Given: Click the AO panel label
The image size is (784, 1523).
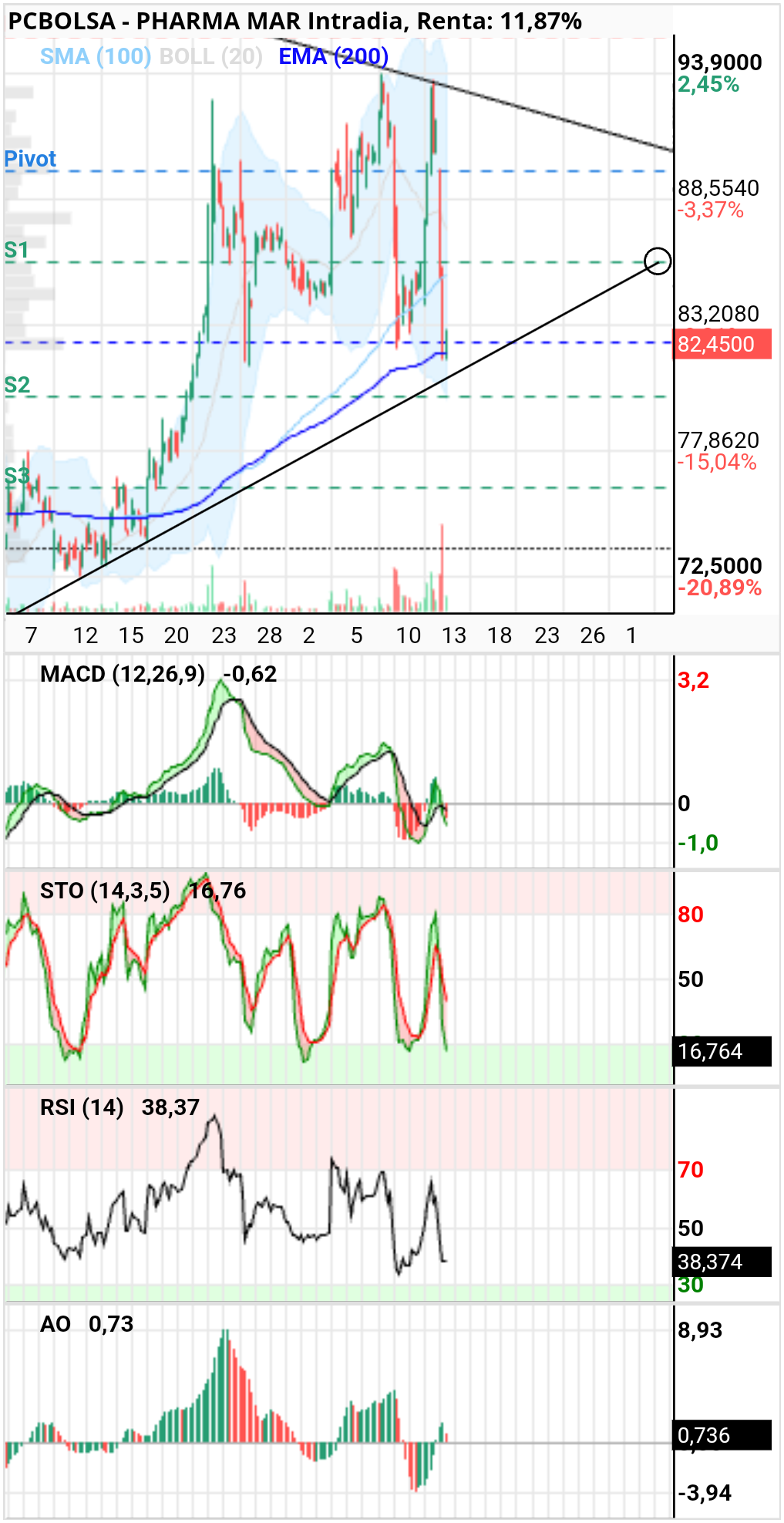Looking at the screenshot, I should [x=56, y=1325].
